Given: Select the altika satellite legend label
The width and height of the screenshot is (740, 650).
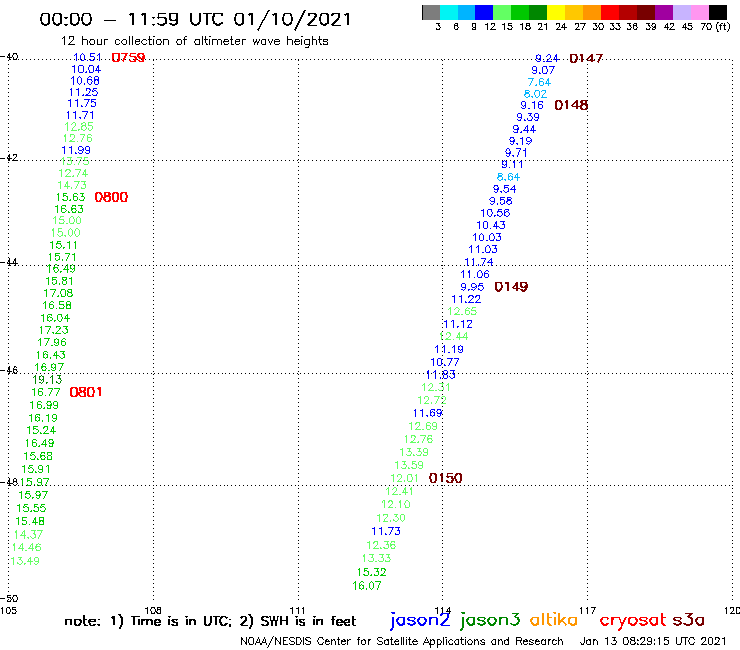Looking at the screenshot, I should click(554, 620).
